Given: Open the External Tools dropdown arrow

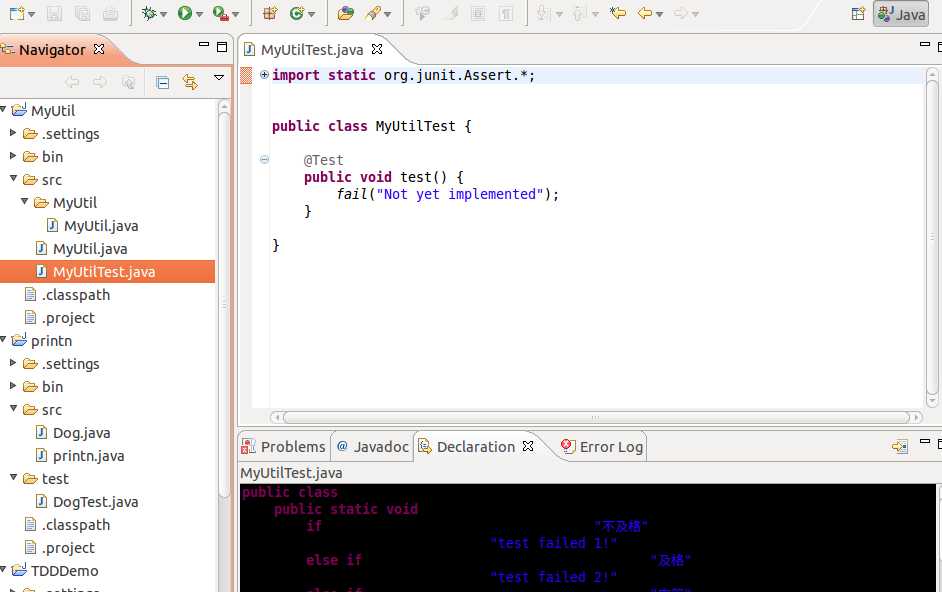Looking at the screenshot, I should point(236,14).
